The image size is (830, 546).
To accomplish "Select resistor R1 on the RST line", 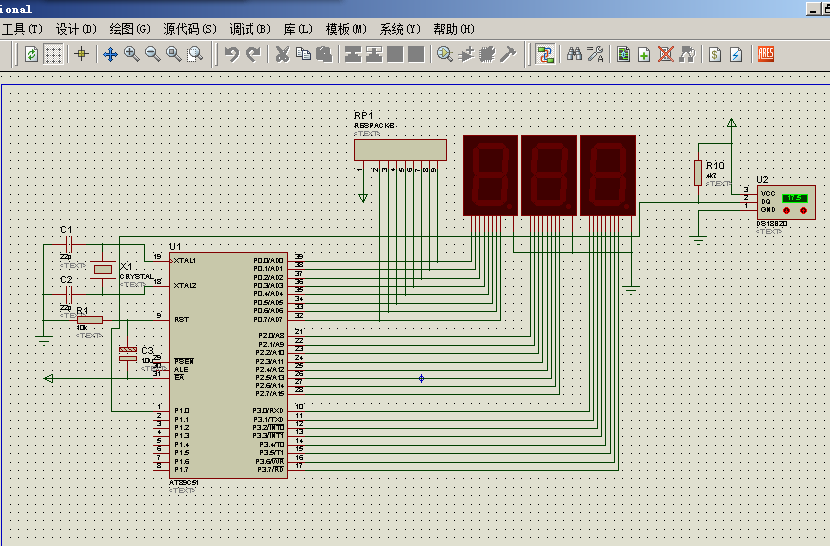I will click(90, 320).
